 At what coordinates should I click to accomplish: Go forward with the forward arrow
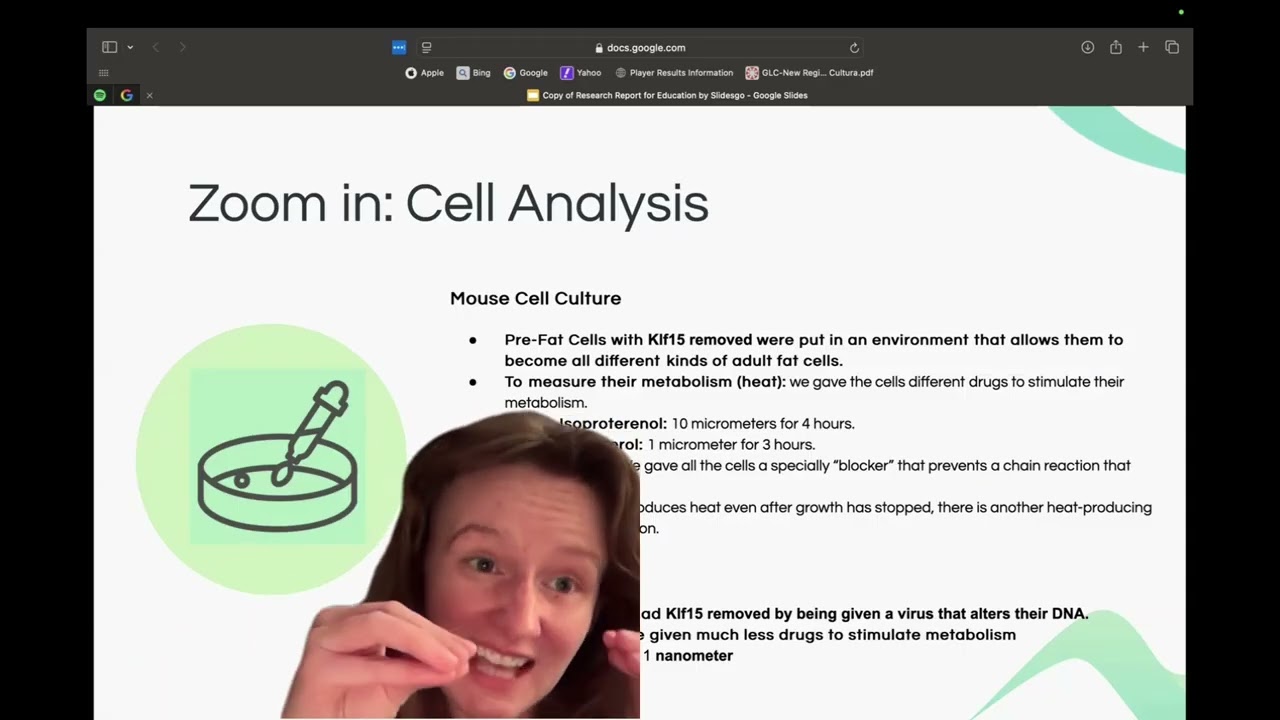tap(182, 47)
